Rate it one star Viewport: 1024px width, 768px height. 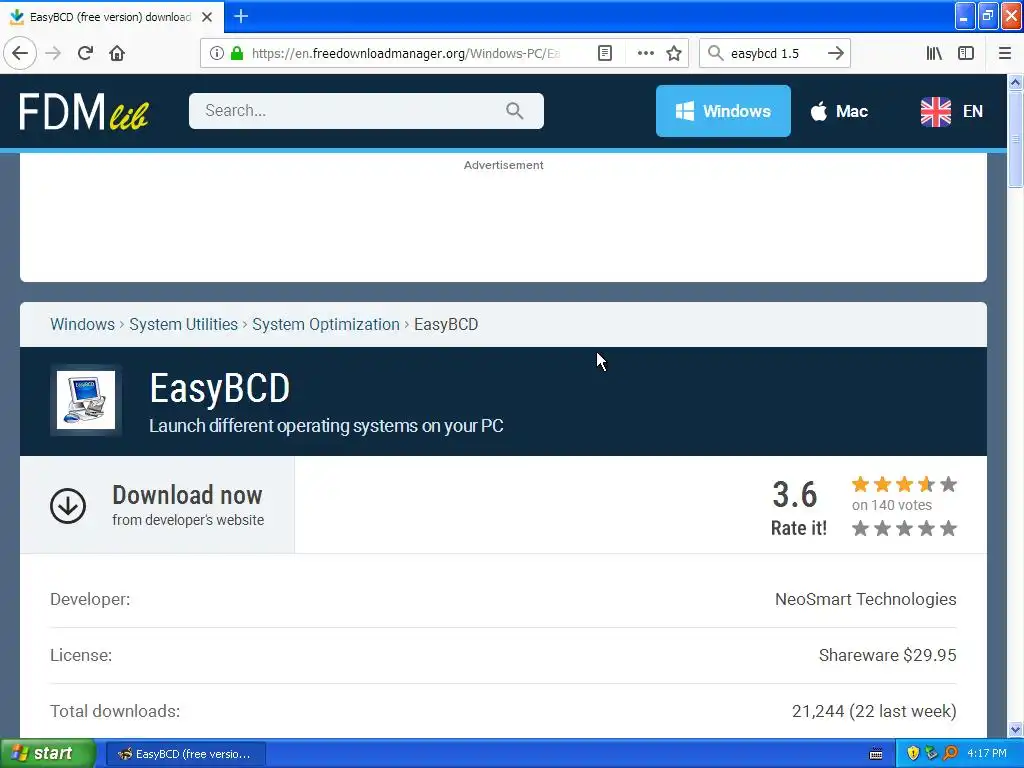pyautogui.click(x=861, y=528)
